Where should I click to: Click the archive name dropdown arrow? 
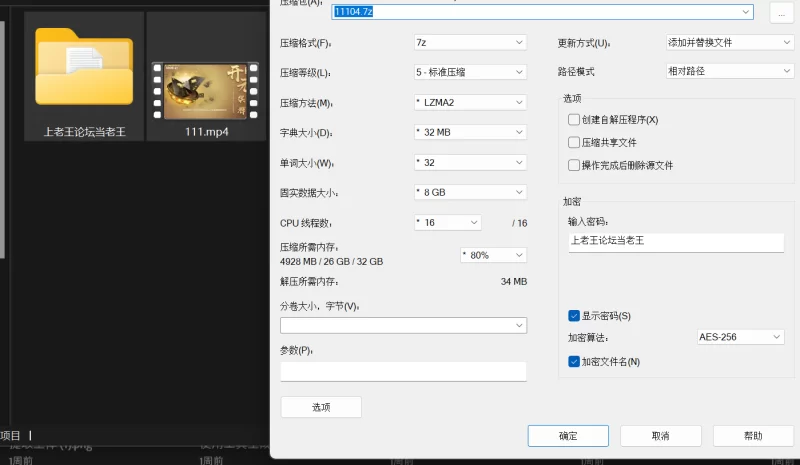click(x=745, y=12)
